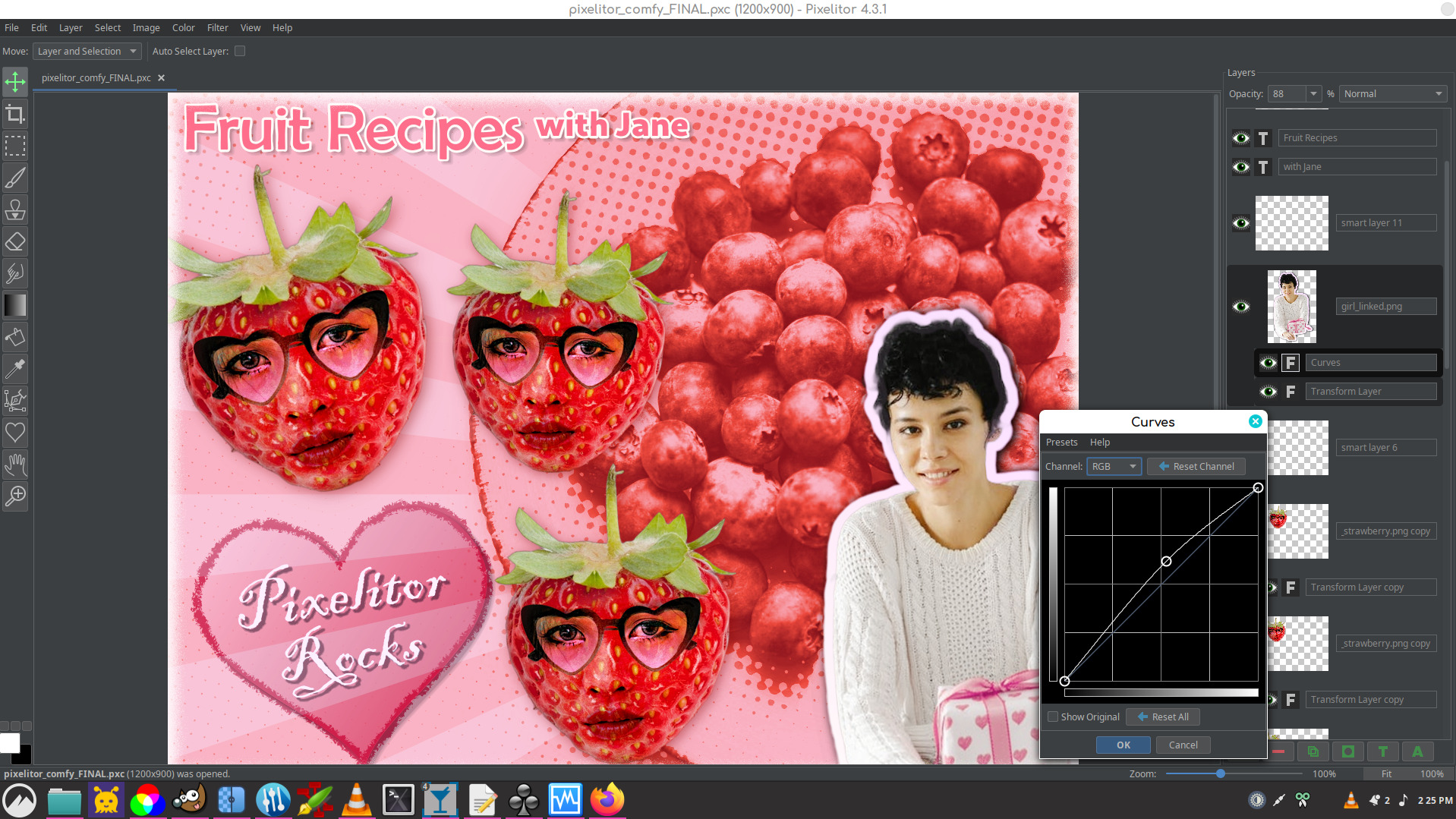Select the Crop tool
This screenshot has height=819, width=1456.
[x=15, y=115]
